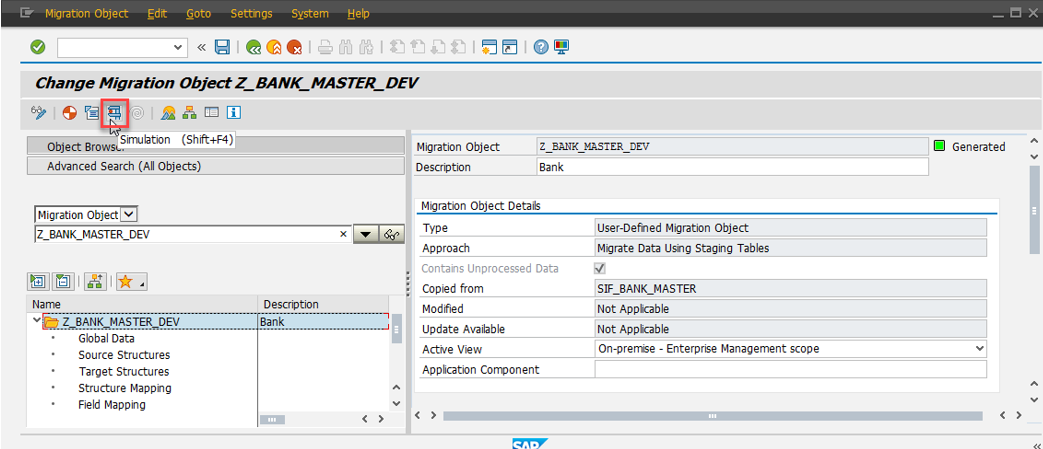Viewport: 1043px width, 449px height.
Task: Open the command field dropdown
Action: point(176,47)
